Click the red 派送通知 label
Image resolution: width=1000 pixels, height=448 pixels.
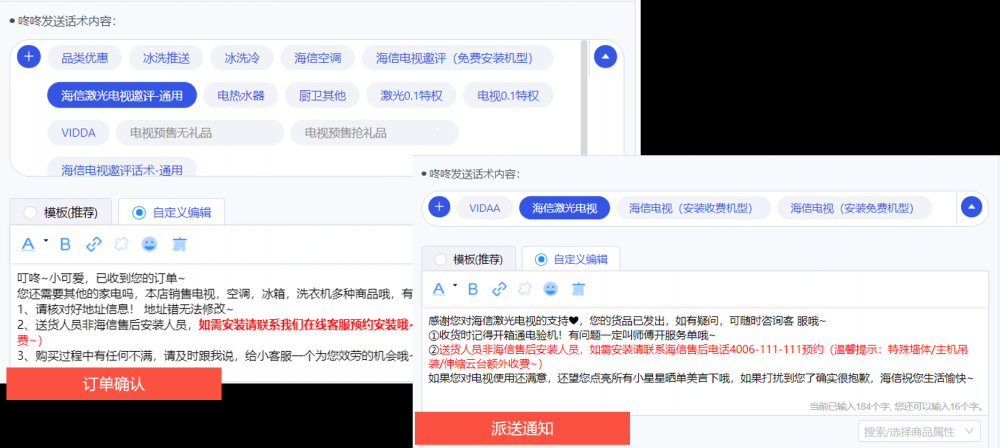522,428
